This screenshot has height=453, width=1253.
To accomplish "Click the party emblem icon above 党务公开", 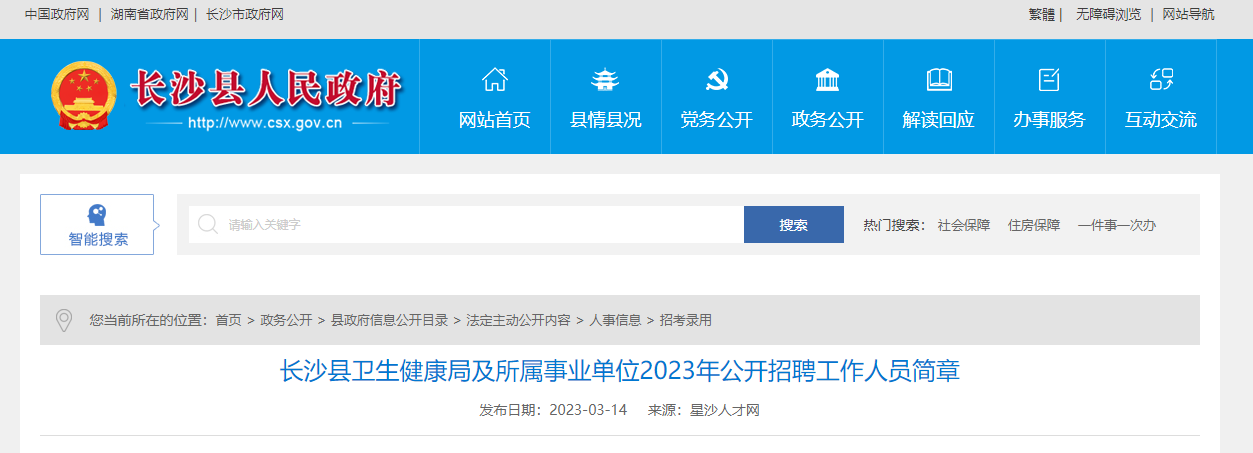I will (716, 79).
